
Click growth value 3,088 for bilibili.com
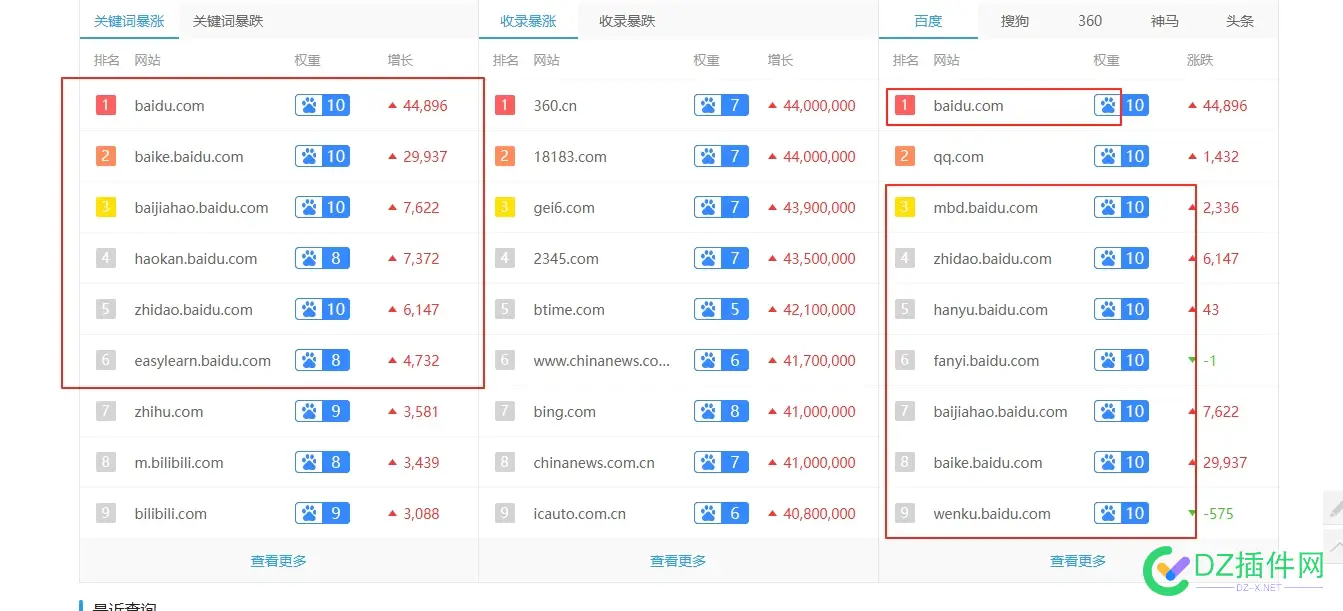421,514
